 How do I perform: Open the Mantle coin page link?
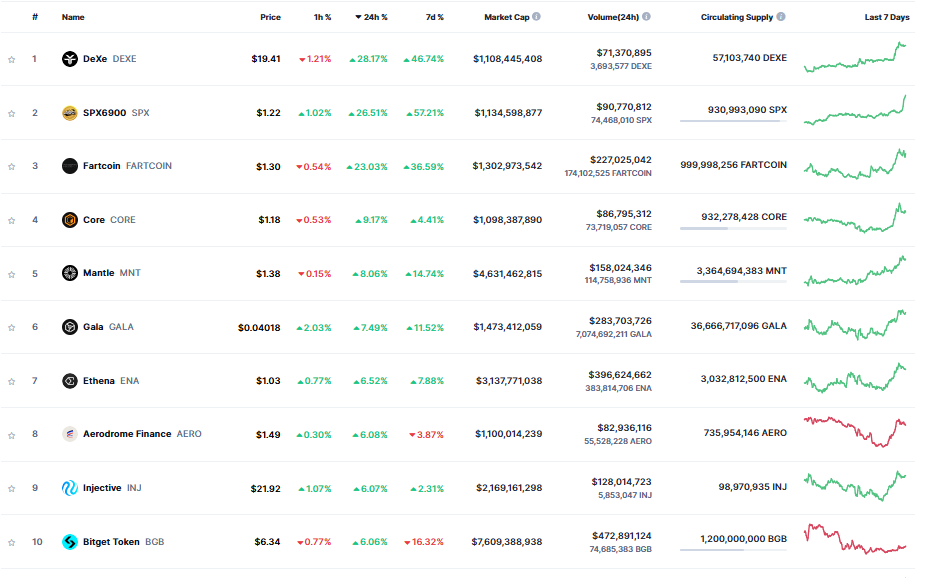112,273
